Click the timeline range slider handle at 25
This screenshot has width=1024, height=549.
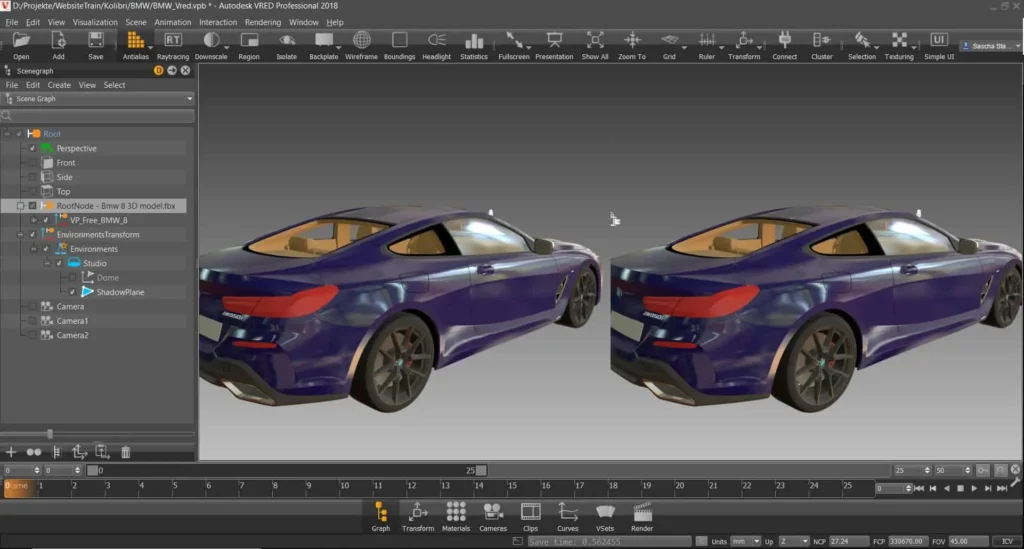click(481, 470)
